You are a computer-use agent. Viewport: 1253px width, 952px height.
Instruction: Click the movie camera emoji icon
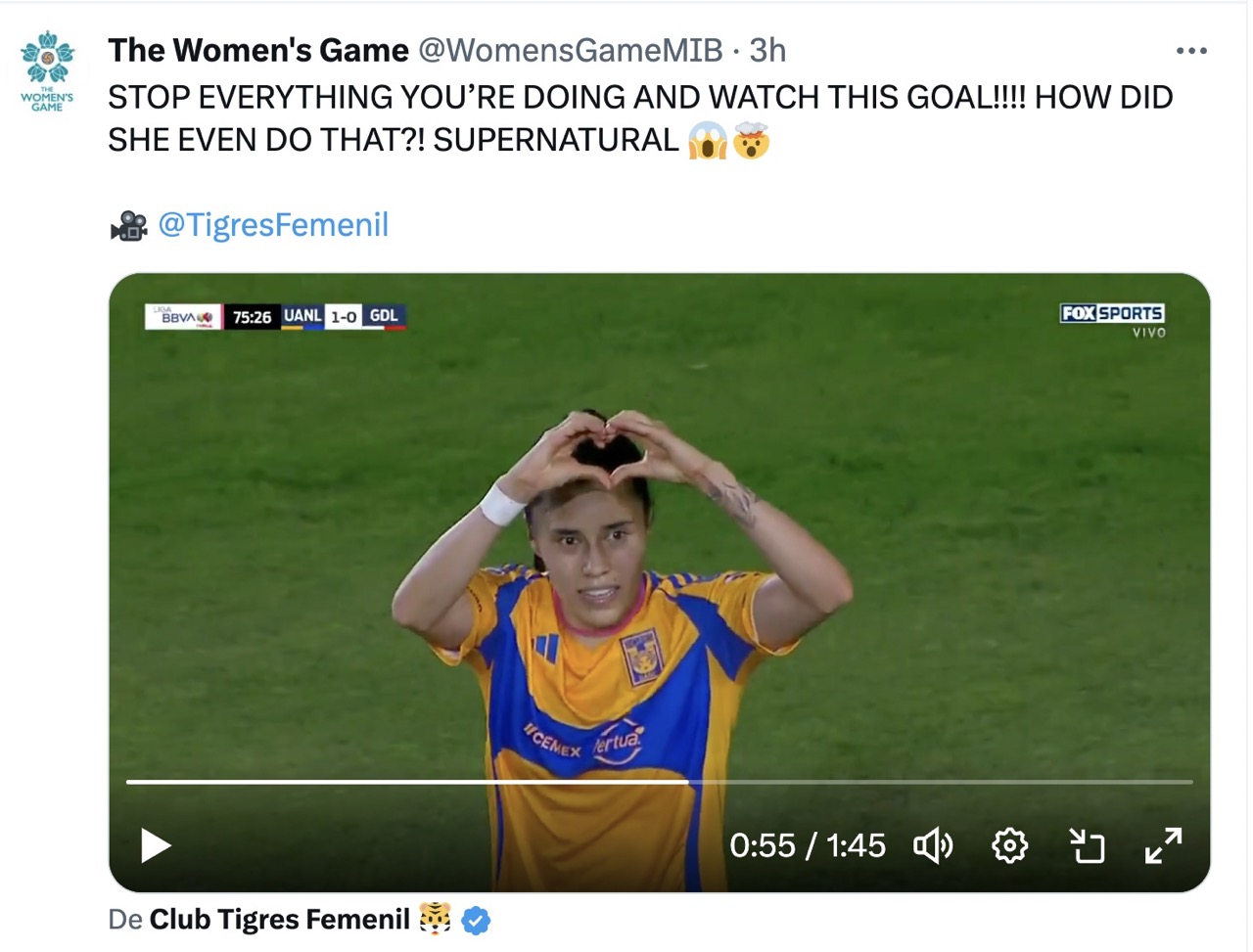128,226
